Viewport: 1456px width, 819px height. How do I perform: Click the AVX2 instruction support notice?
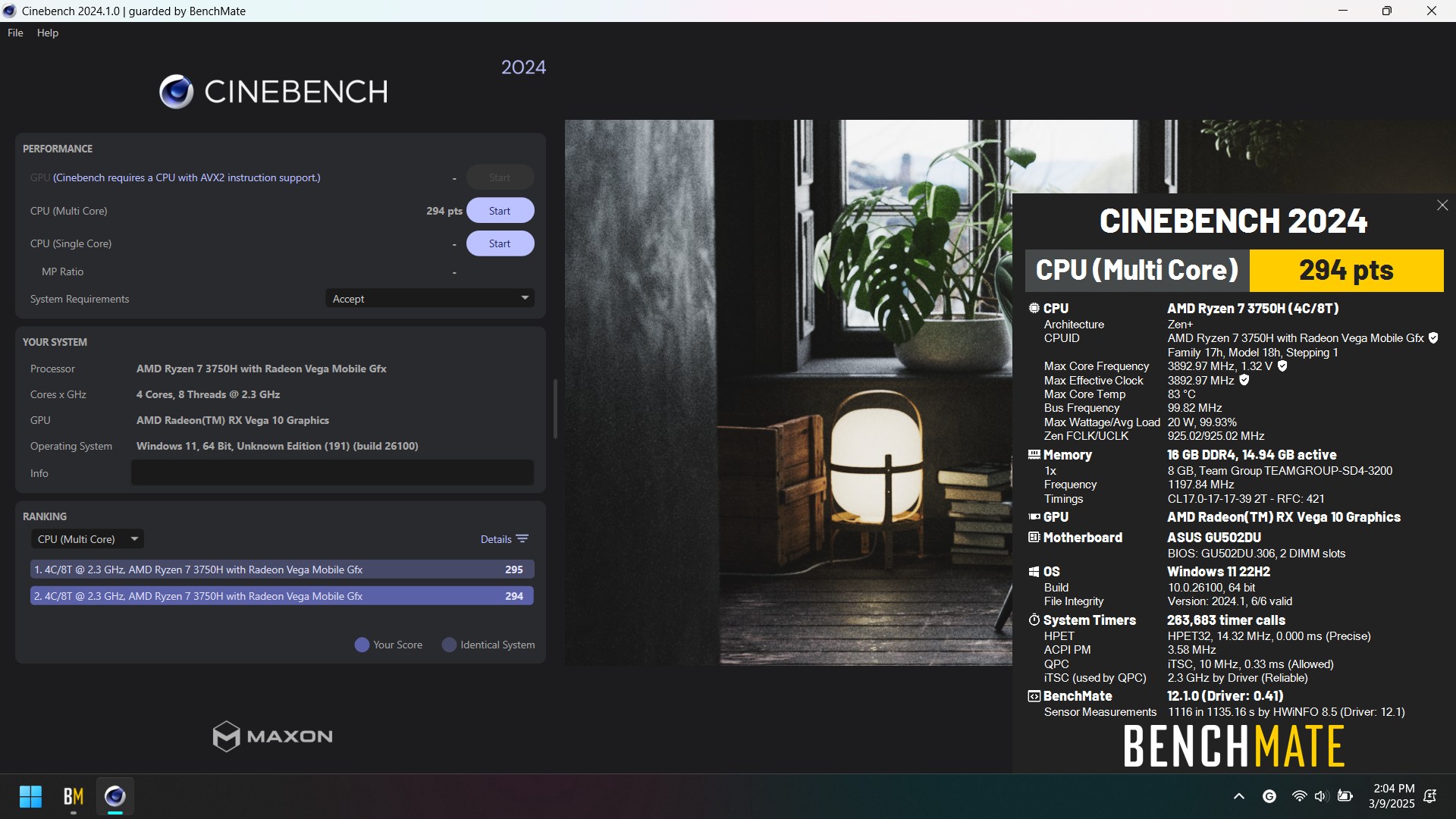click(187, 177)
